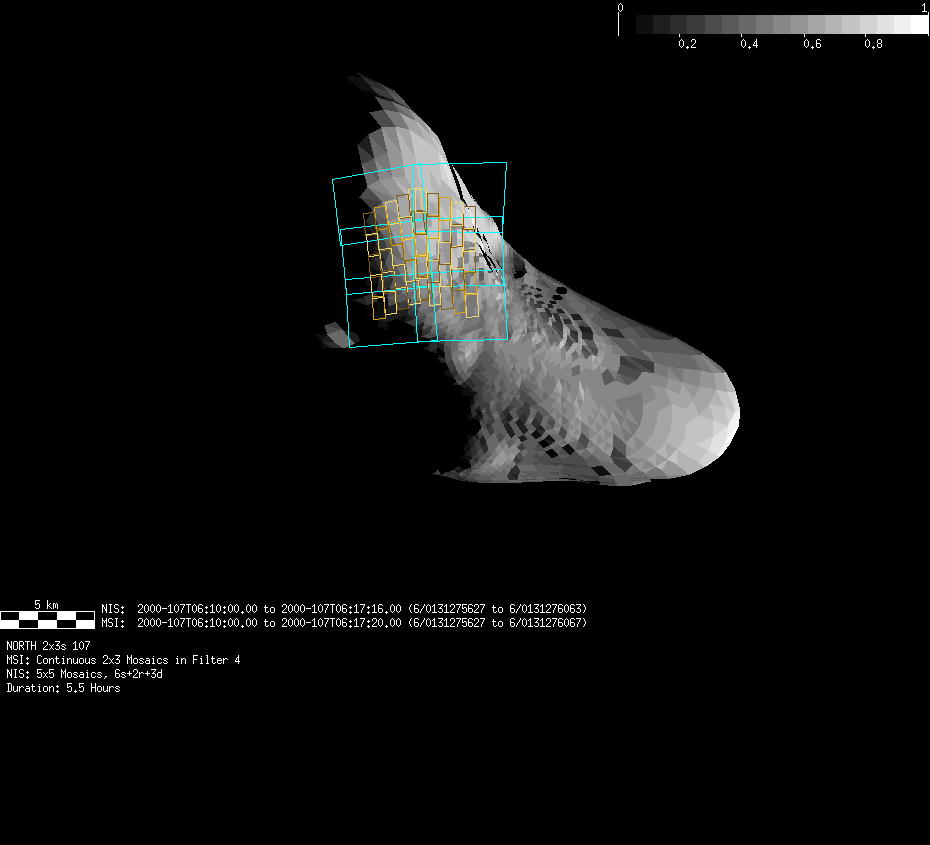Click bottom-right corner of cyan footprint grid
Image resolution: width=930 pixels, height=845 pixels.
click(508, 338)
